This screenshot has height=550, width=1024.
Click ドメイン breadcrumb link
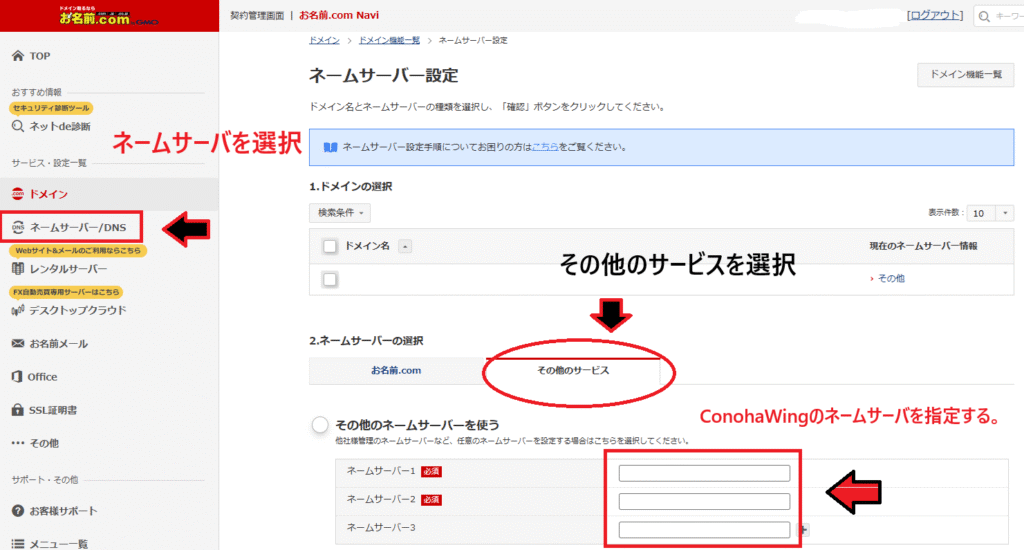(324, 40)
